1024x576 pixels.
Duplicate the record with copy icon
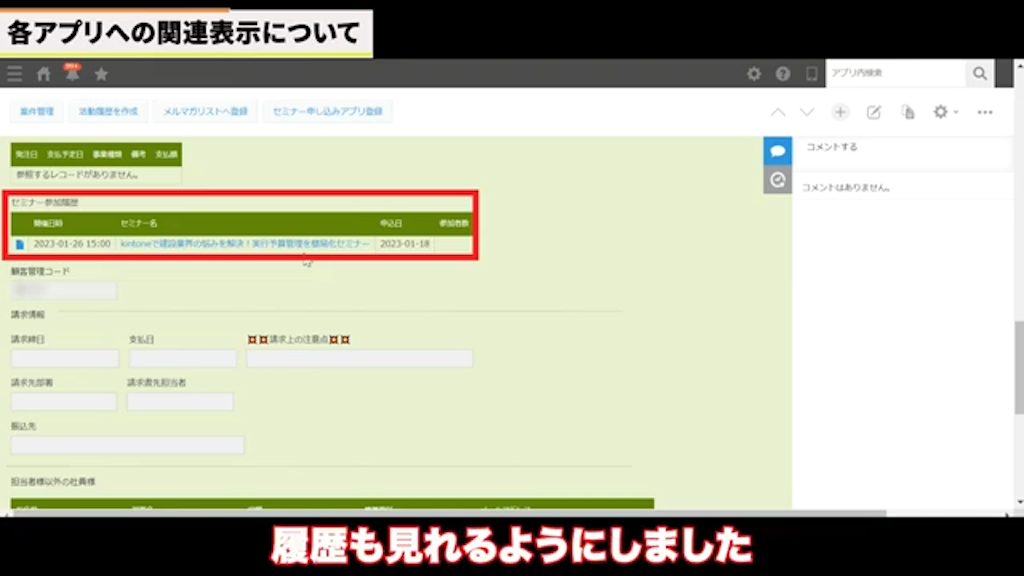pos(907,112)
